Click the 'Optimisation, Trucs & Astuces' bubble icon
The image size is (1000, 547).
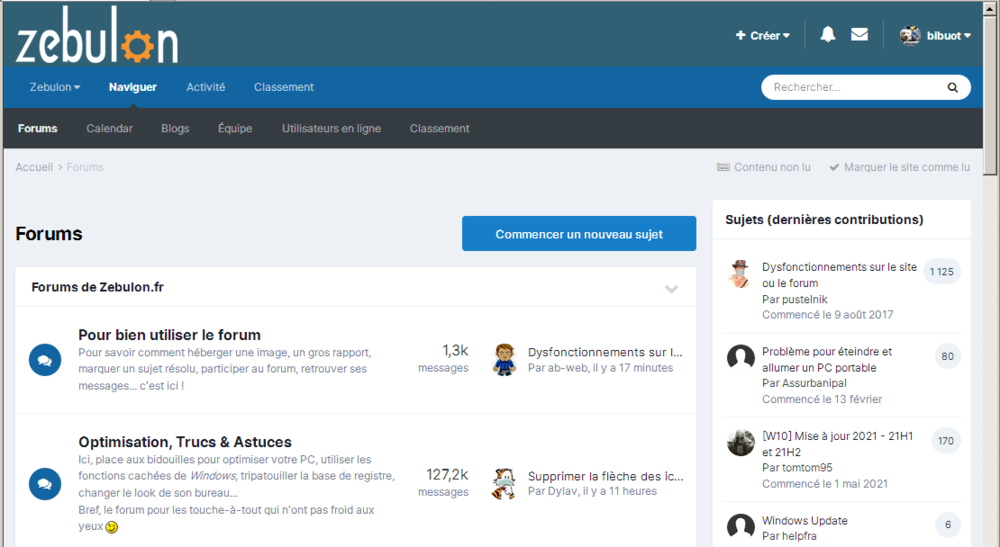pos(45,484)
